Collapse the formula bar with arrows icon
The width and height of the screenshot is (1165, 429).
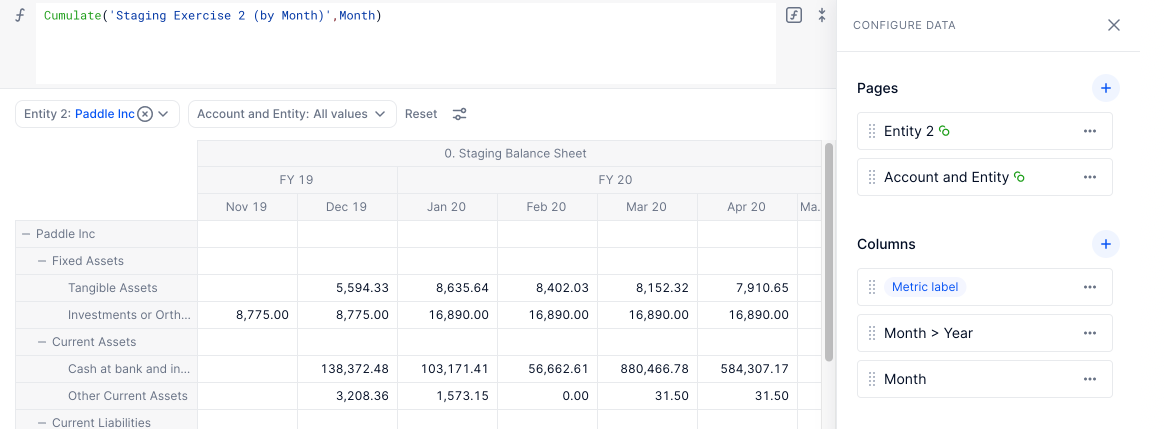822,16
